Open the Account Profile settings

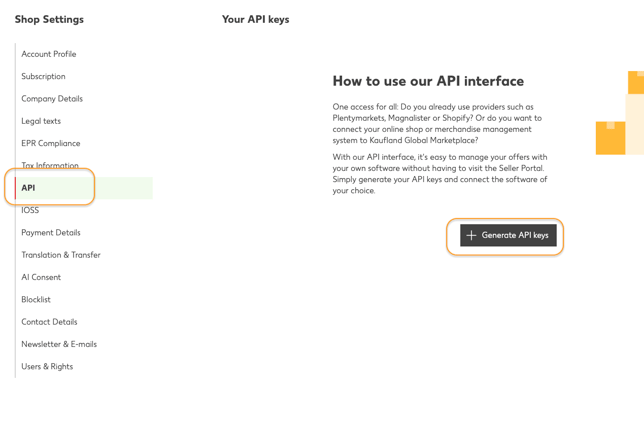pyautogui.click(x=49, y=54)
